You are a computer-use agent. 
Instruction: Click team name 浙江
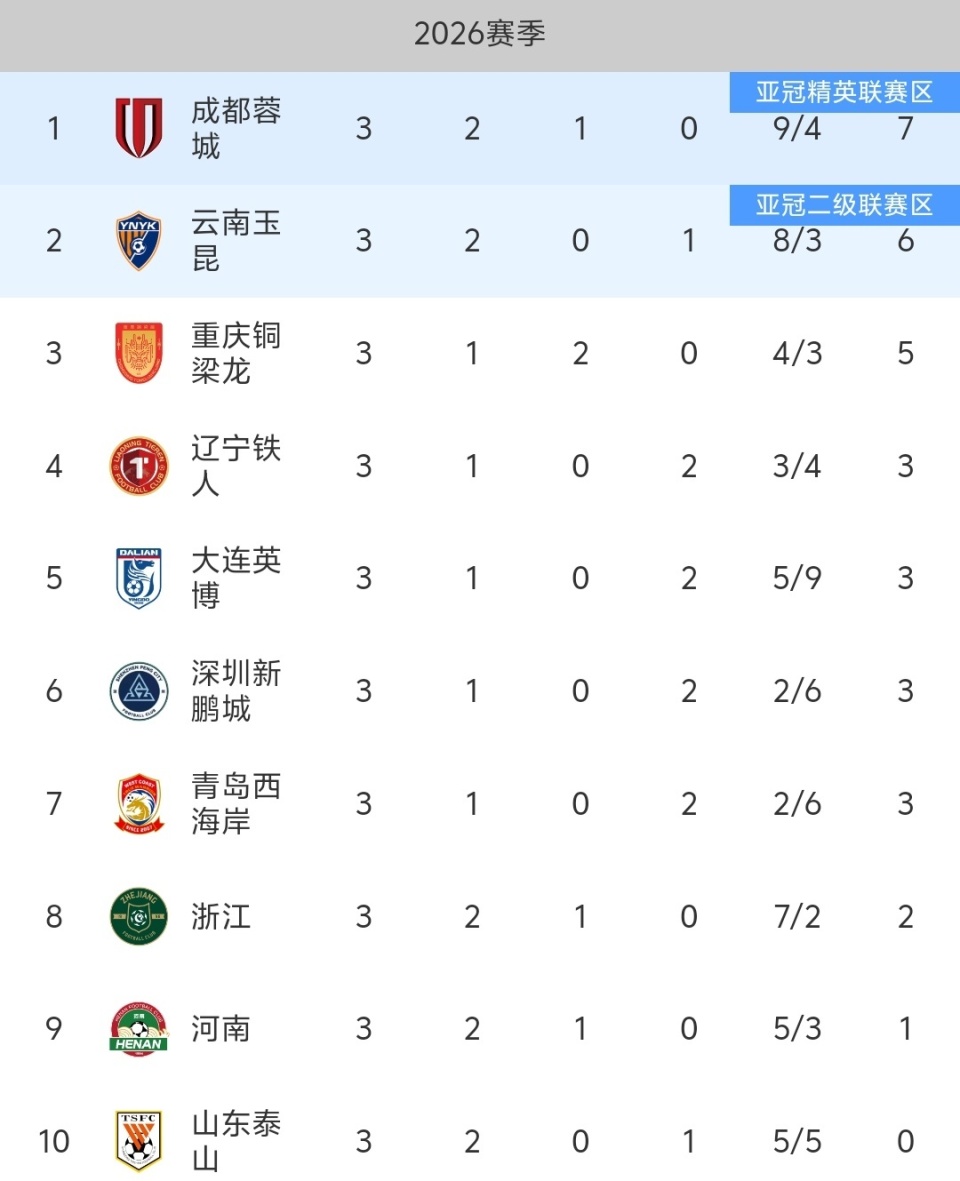(221, 916)
